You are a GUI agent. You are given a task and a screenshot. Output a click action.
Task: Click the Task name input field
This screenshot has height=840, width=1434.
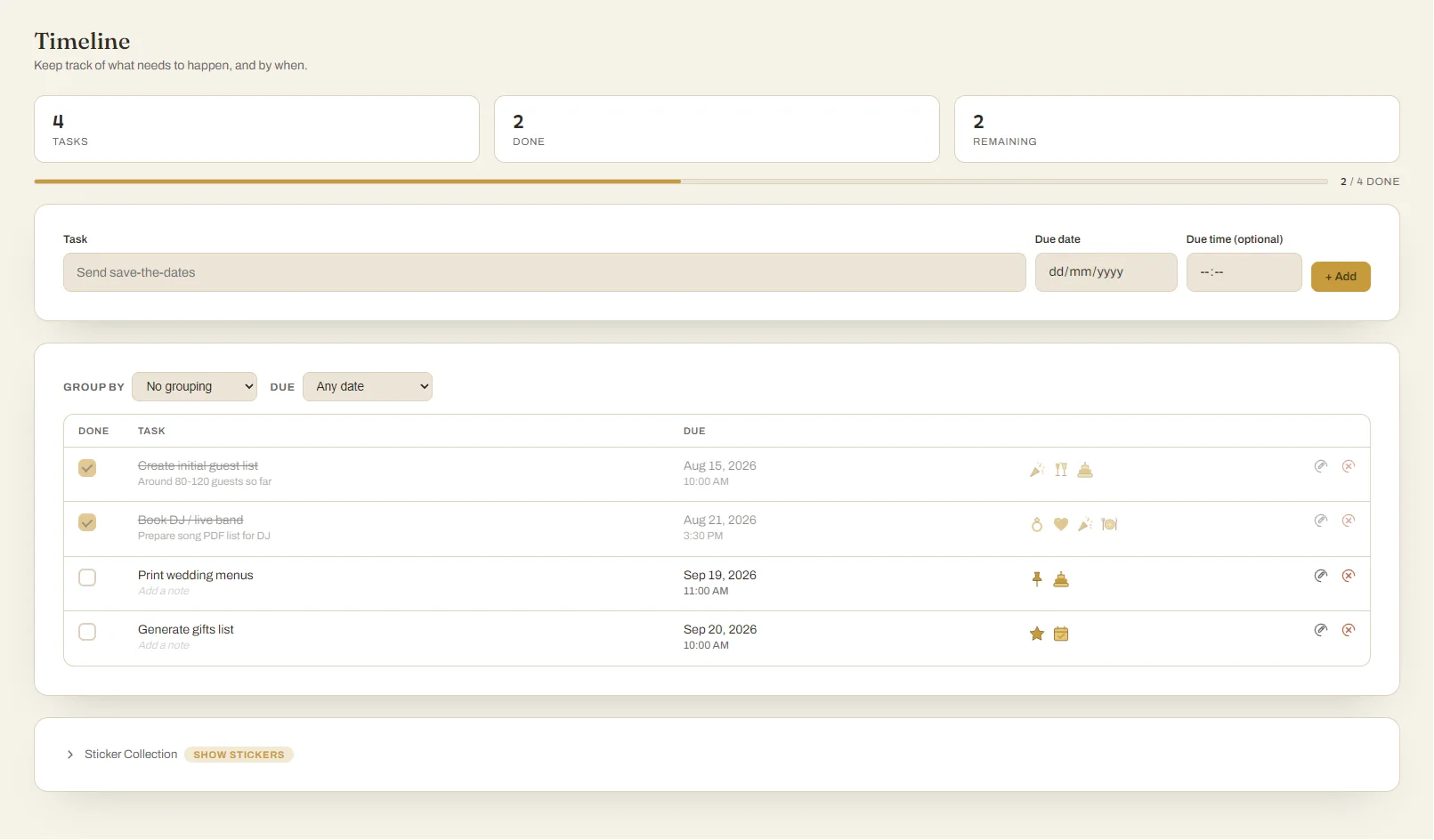point(544,272)
